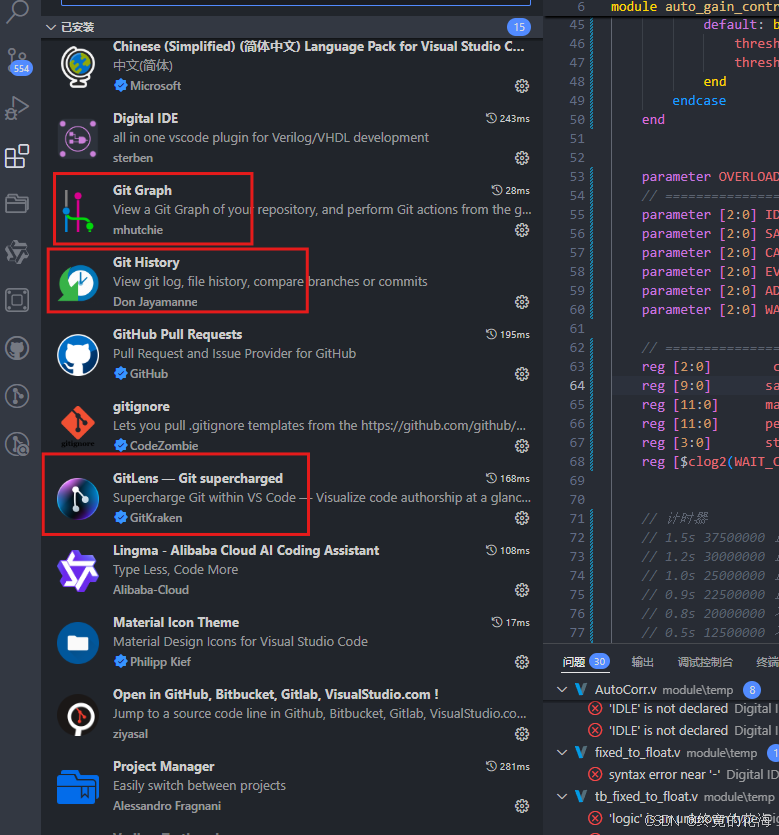Open manage gear for Git History extension
779x835 pixels.
pos(522,302)
